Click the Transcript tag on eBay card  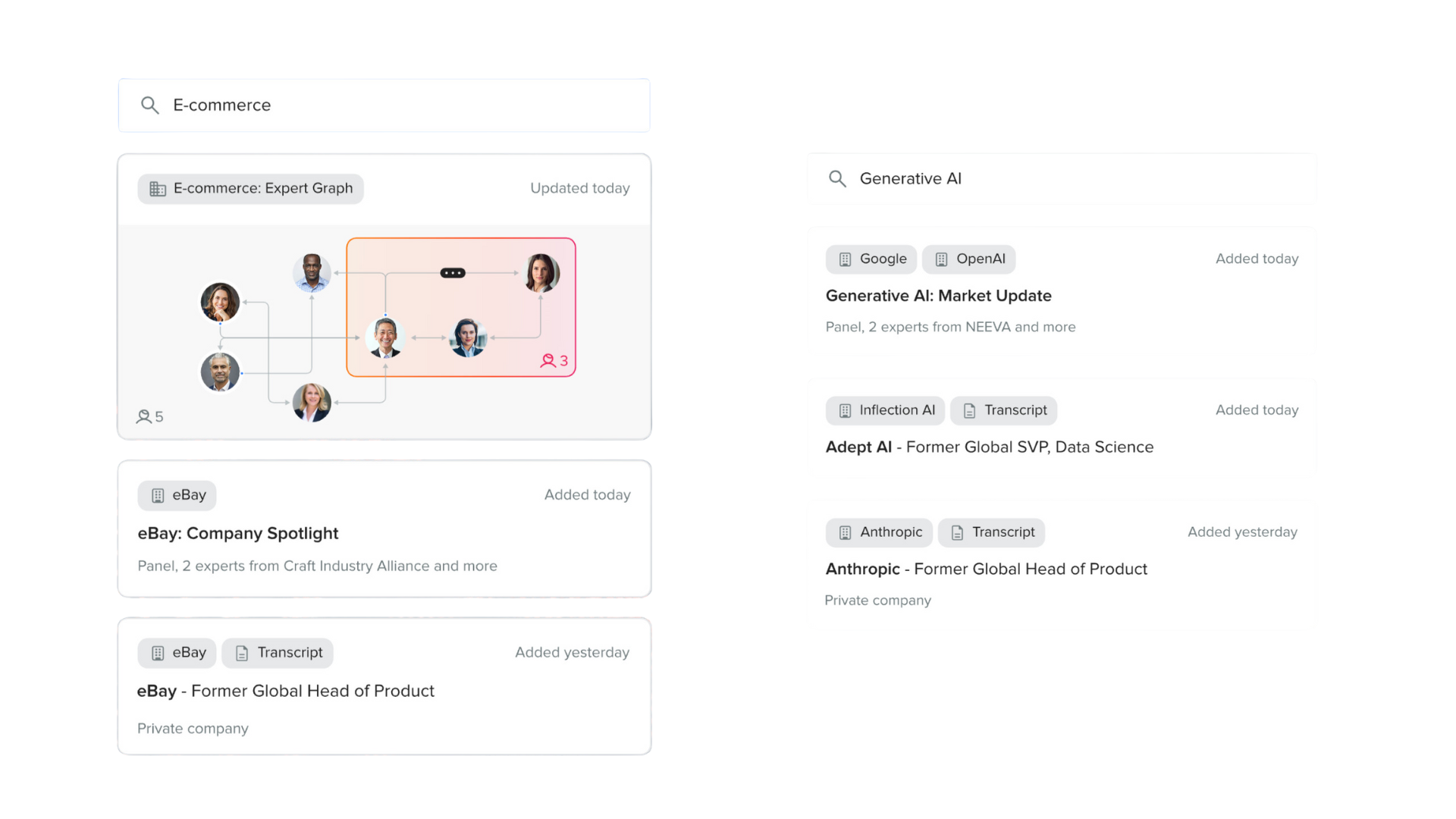click(x=278, y=653)
